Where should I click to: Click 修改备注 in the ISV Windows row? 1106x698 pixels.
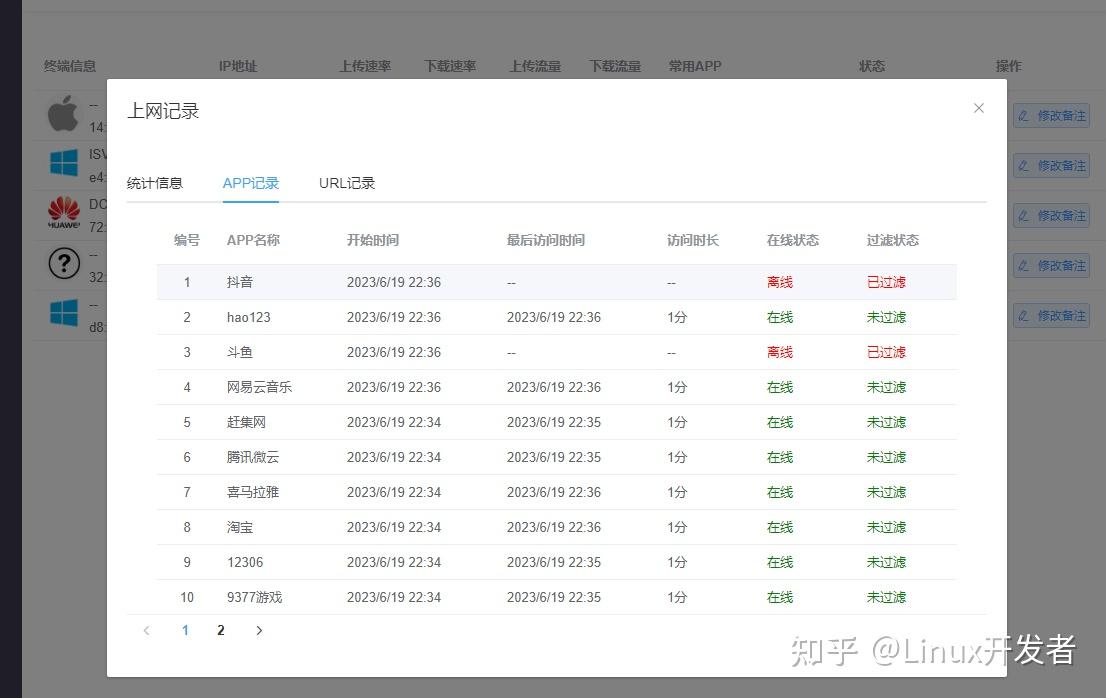[x=1052, y=166]
